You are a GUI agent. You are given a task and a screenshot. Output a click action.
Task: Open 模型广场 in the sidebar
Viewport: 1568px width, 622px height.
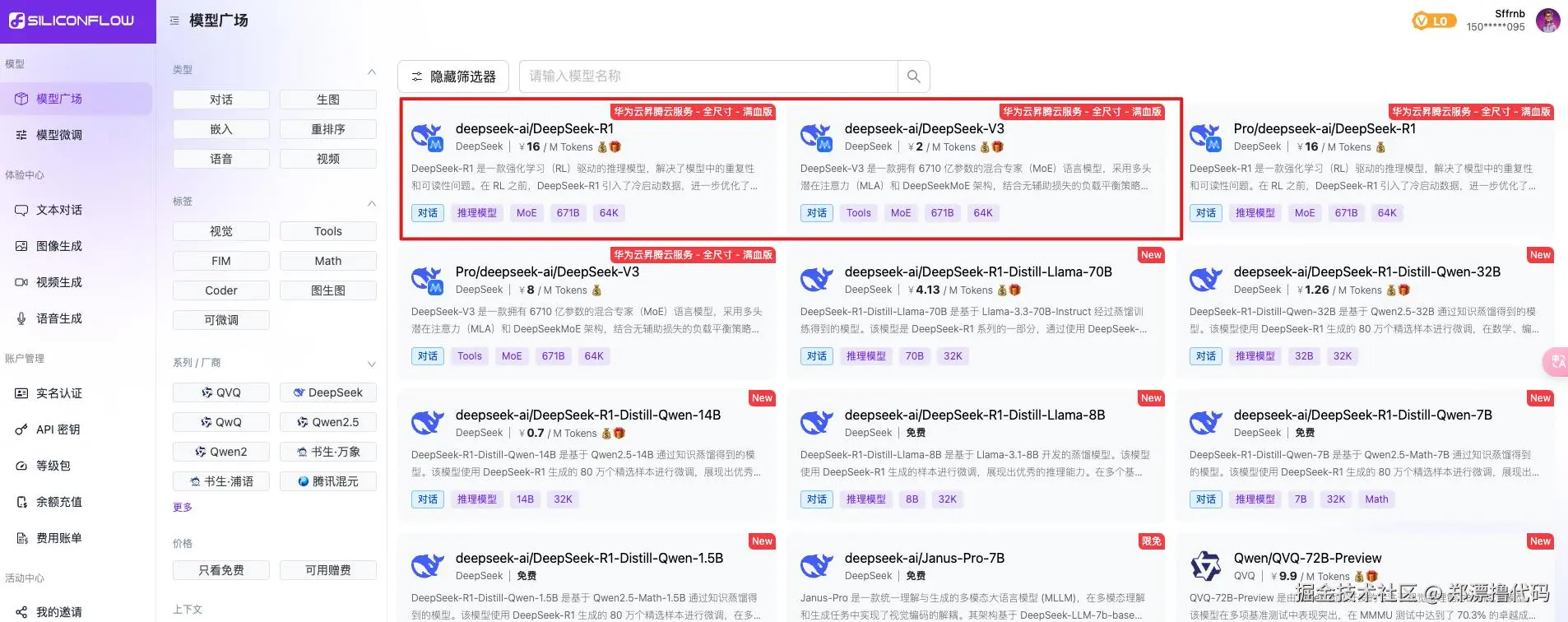click(76, 99)
